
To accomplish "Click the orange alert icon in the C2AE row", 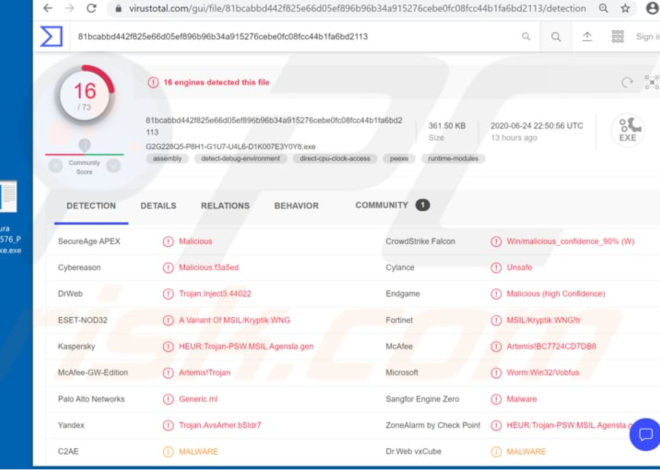I will [x=168, y=452].
